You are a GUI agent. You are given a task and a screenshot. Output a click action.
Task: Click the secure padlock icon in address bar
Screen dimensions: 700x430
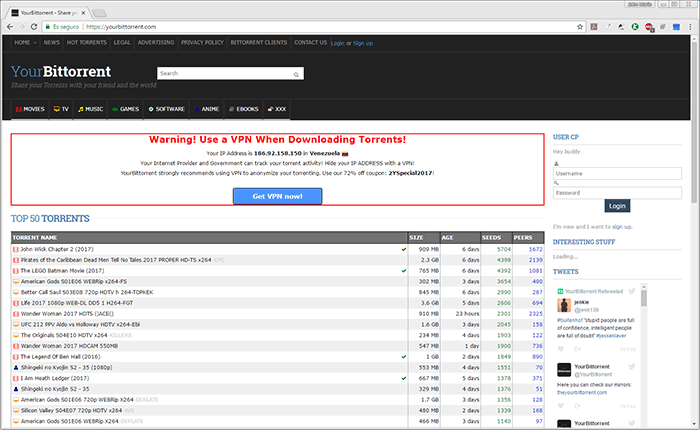point(47,27)
